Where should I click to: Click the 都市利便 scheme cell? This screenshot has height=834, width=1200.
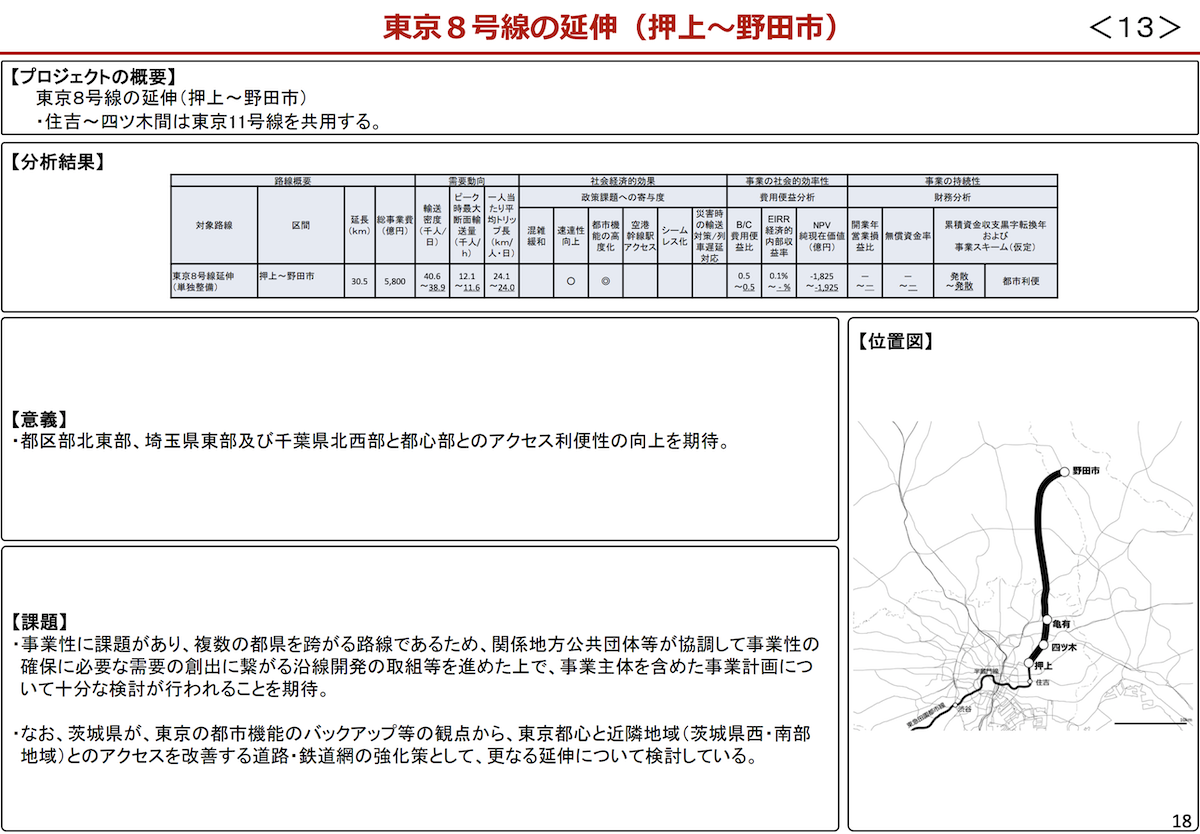pyautogui.click(x=1021, y=281)
